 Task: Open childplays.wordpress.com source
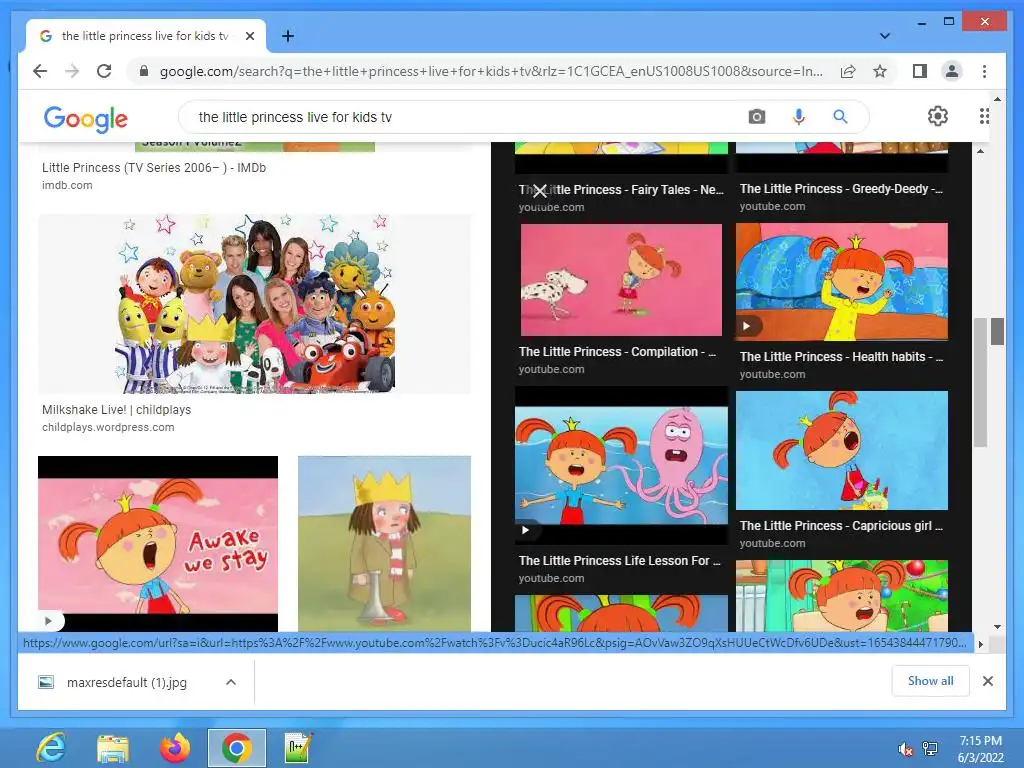[x=108, y=427]
